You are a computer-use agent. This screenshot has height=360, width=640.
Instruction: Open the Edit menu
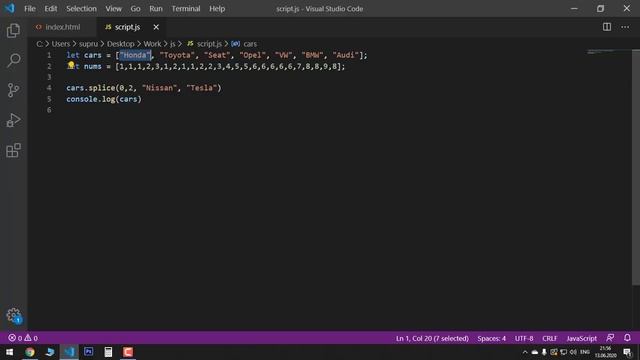click(51, 9)
